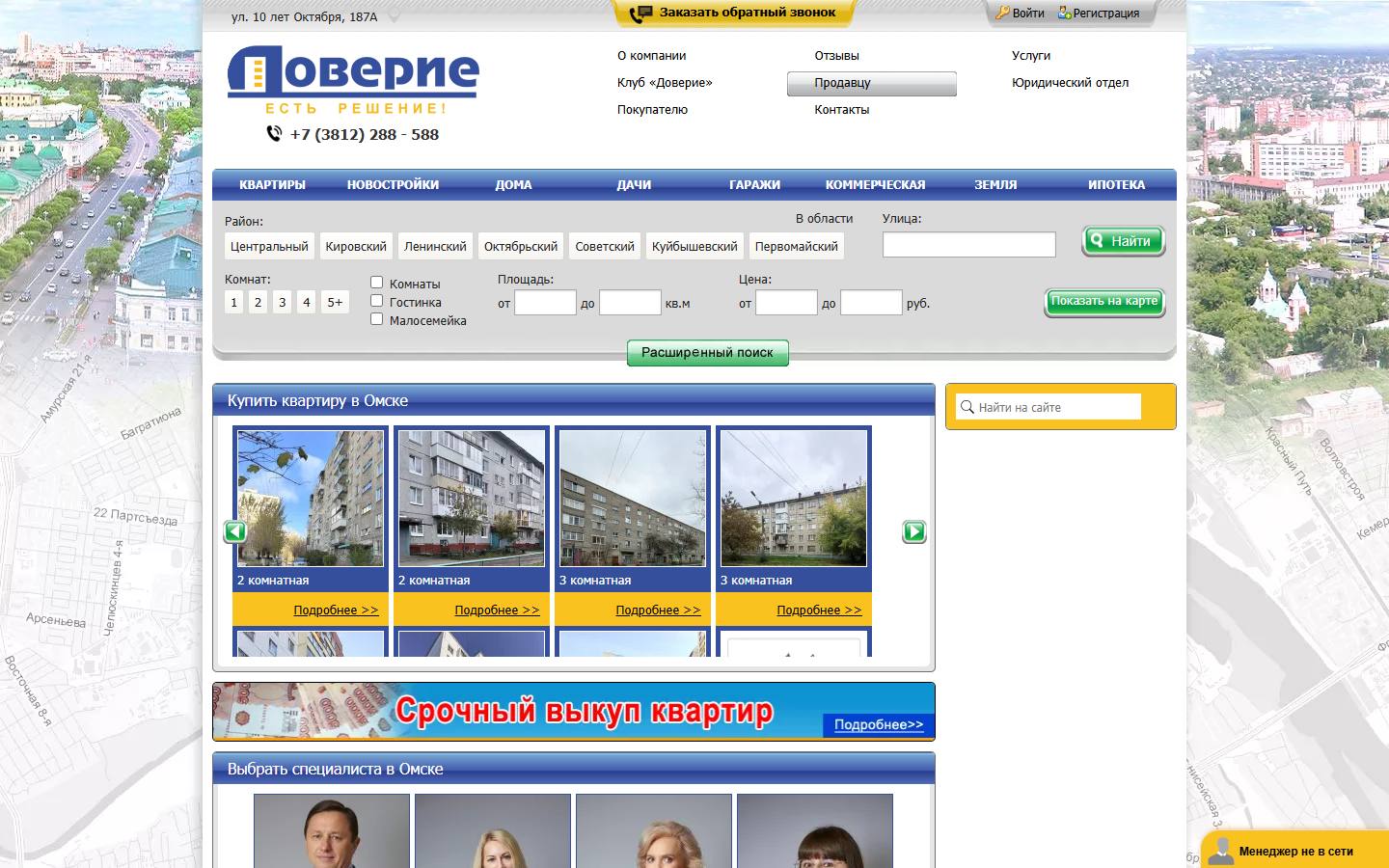Viewport: 1389px width, 868px height.
Task: Click the left green carousel arrow
Action: coord(235,531)
